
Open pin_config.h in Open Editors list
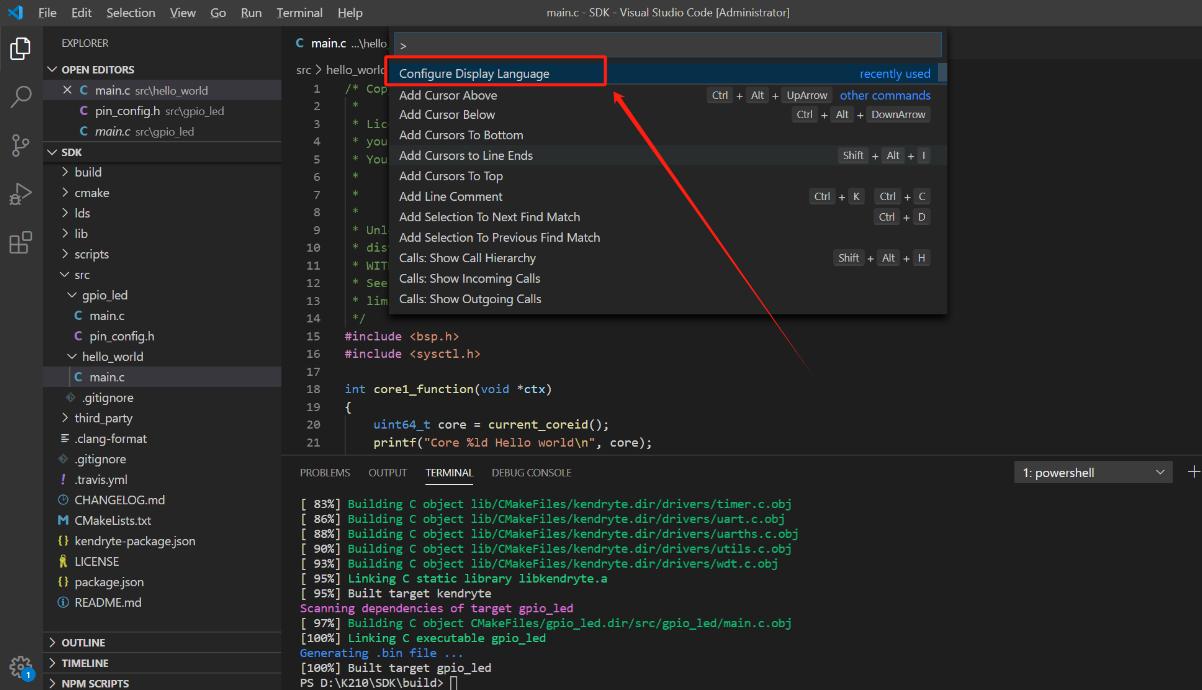click(x=163, y=110)
